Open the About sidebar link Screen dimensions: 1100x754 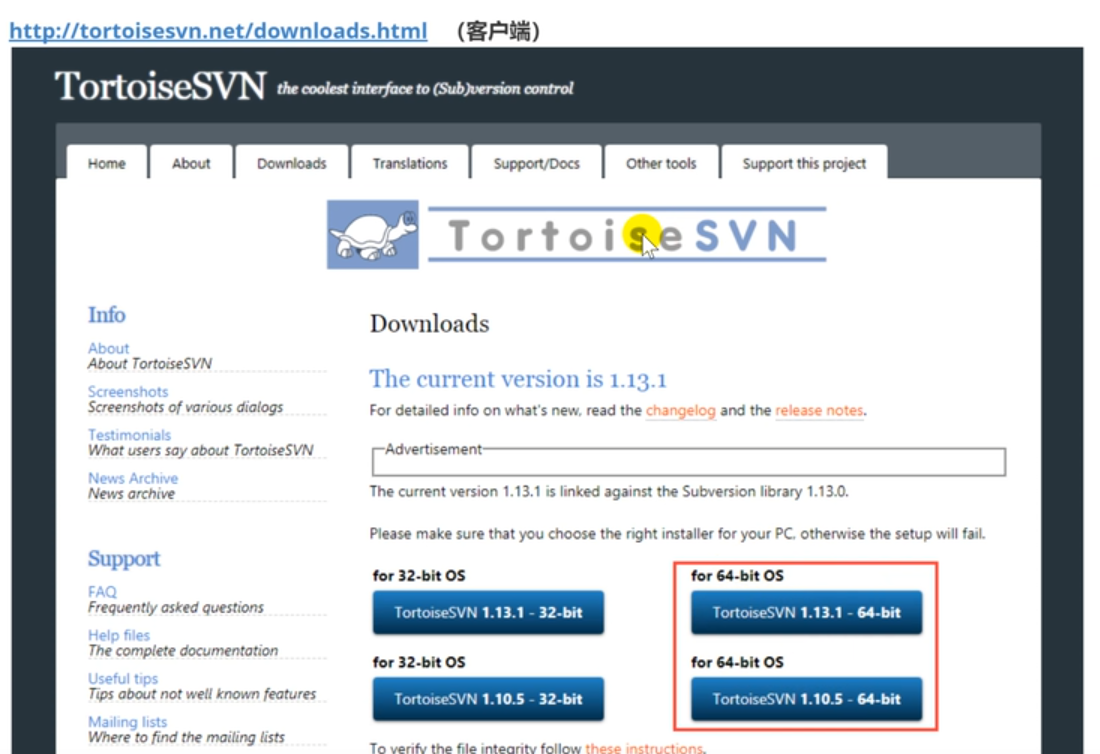[x=109, y=348]
